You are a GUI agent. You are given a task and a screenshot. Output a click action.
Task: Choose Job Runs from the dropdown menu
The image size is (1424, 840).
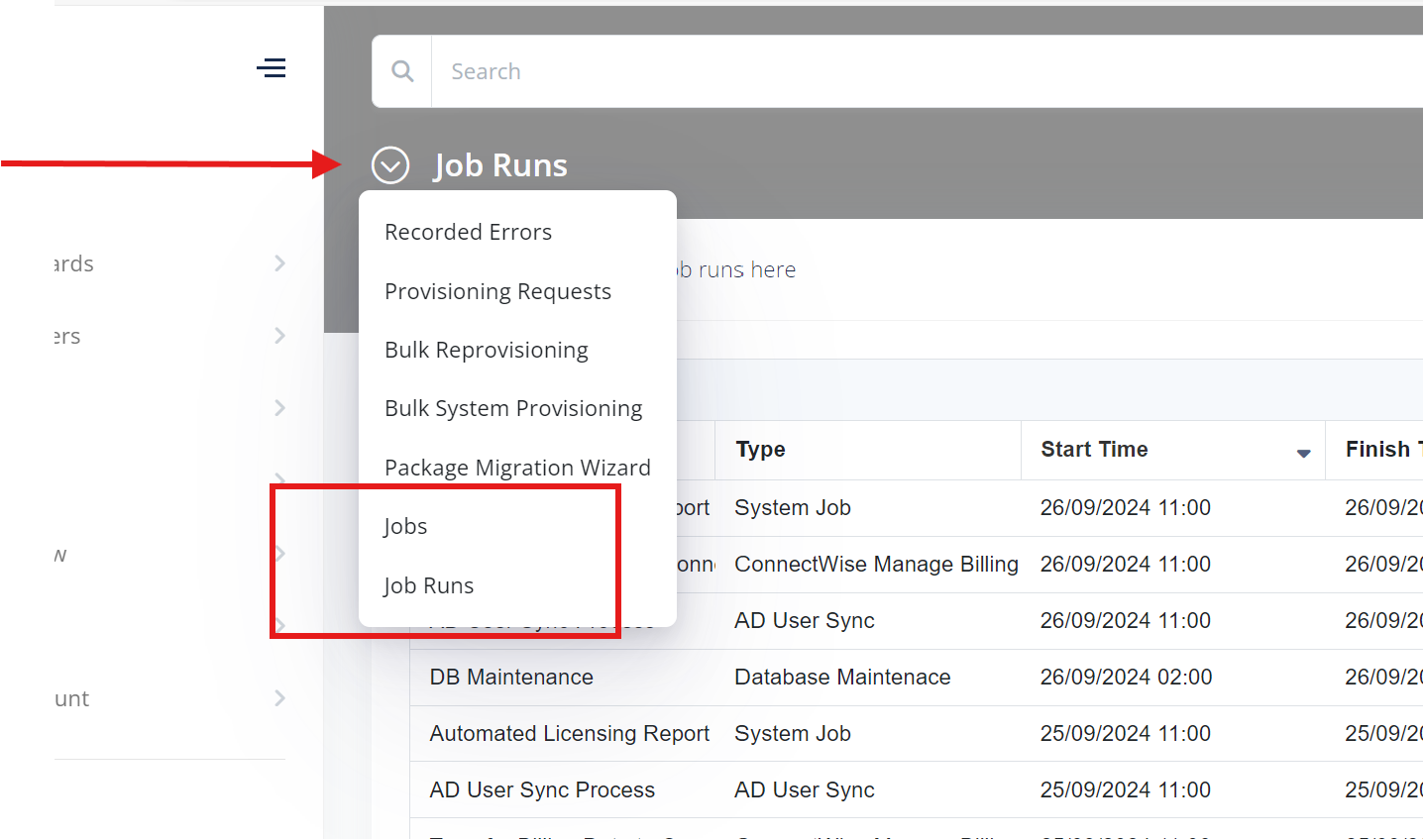(428, 584)
